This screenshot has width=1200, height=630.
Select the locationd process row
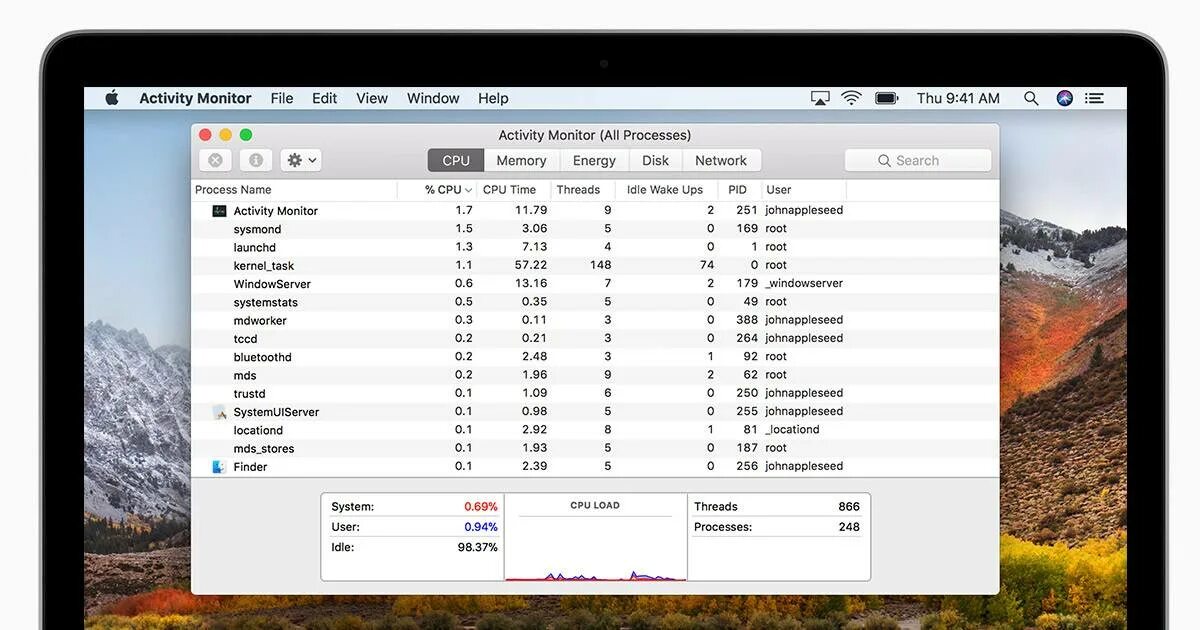[x=595, y=430]
